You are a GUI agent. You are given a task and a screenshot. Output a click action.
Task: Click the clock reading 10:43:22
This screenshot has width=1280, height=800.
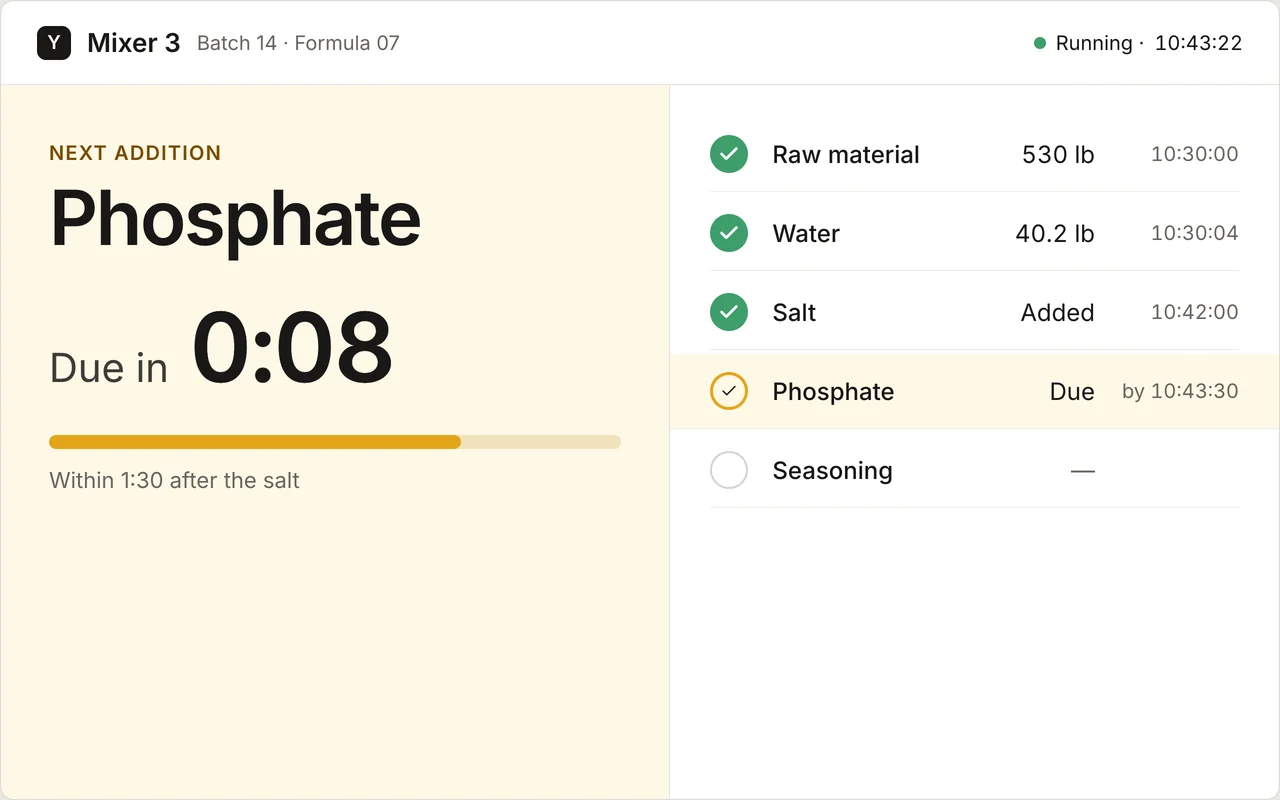1198,43
